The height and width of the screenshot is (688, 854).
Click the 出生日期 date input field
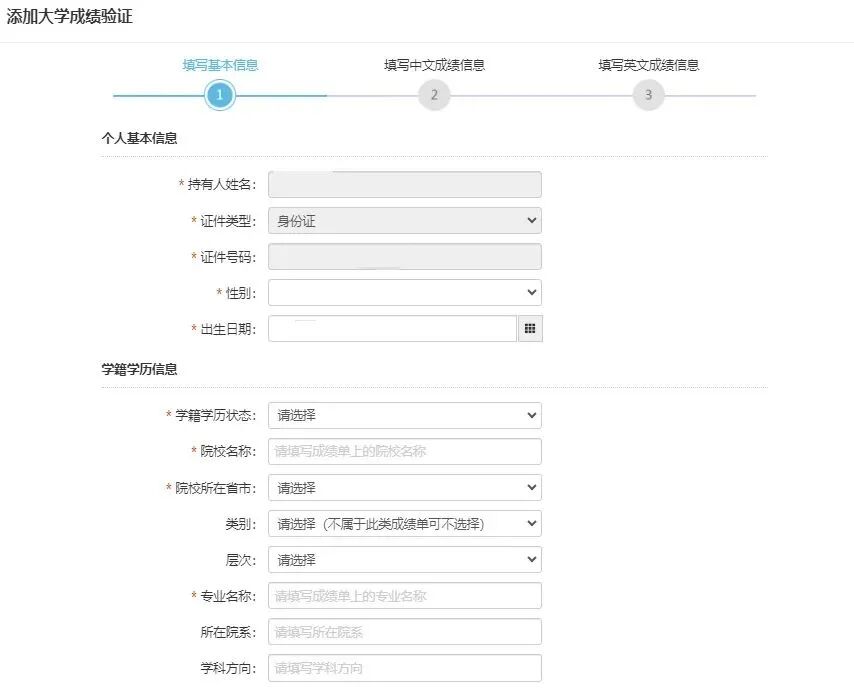[392, 328]
